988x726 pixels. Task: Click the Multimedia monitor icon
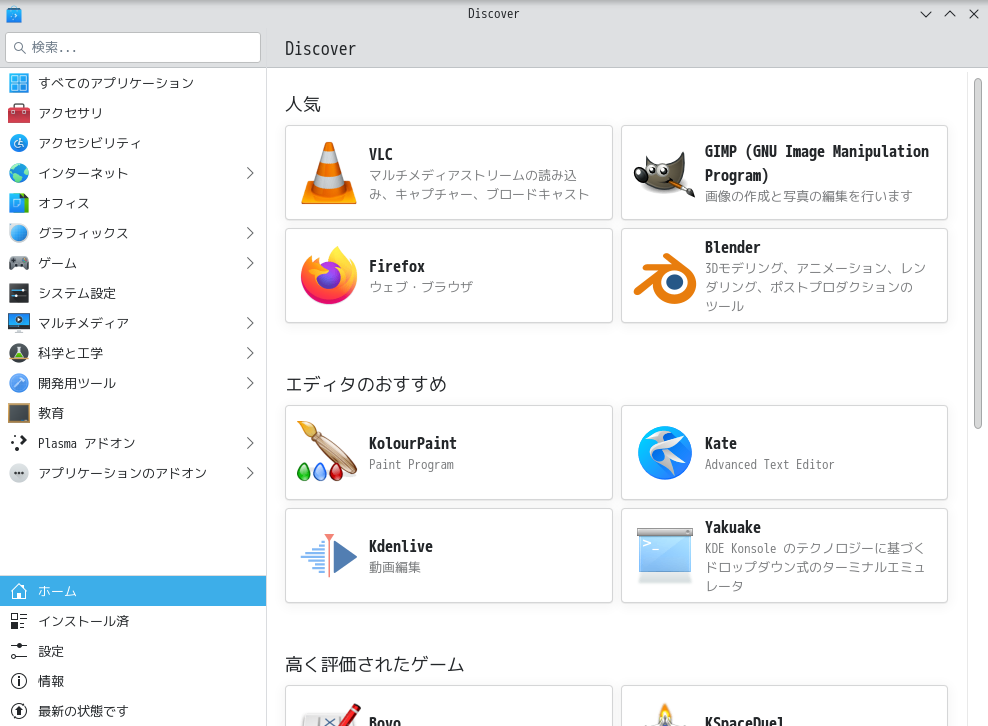[x=19, y=323]
